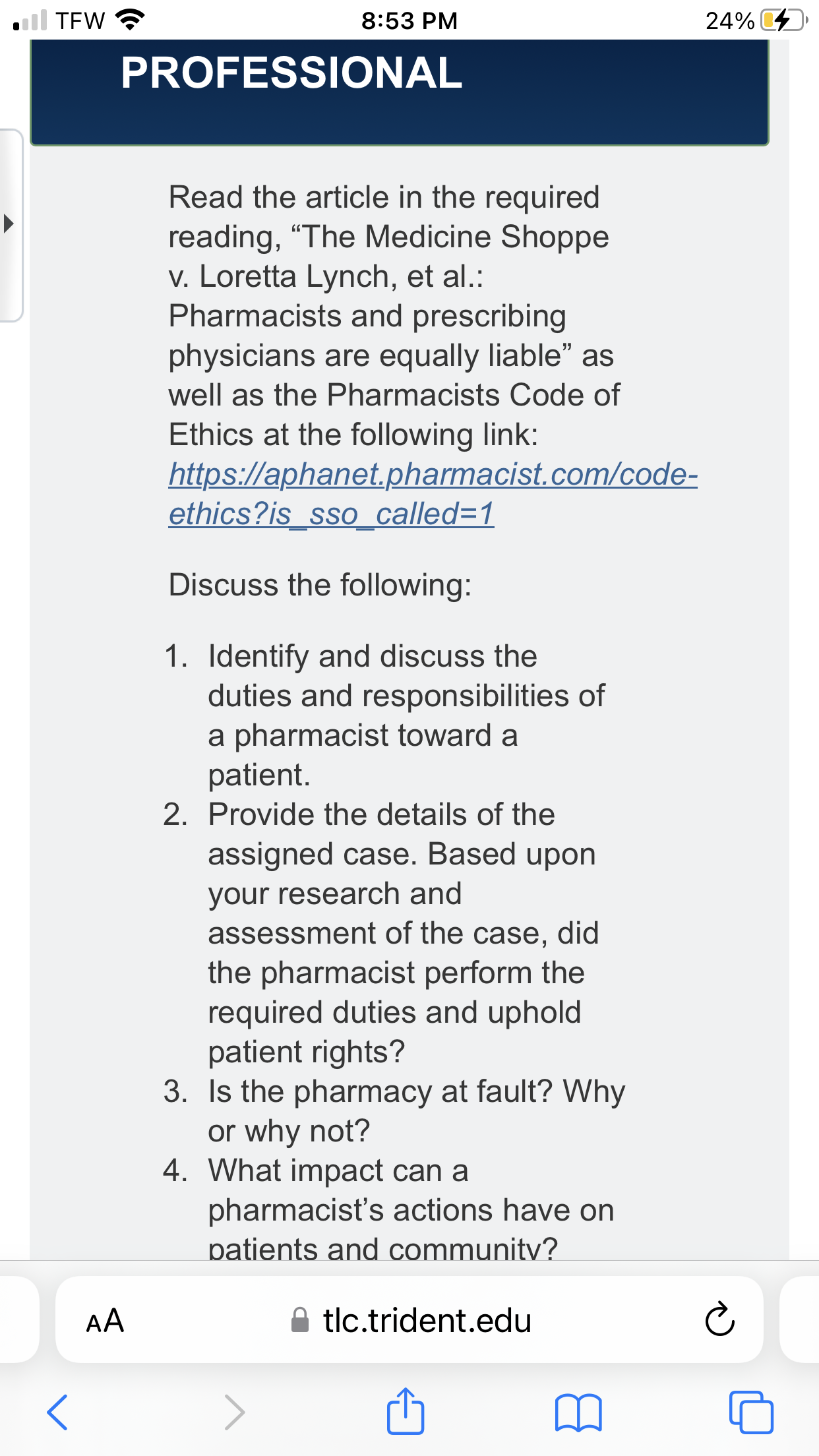The image size is (819, 1456).
Task: Open the aphanet.pharmacist.com code link
Action: (x=433, y=474)
